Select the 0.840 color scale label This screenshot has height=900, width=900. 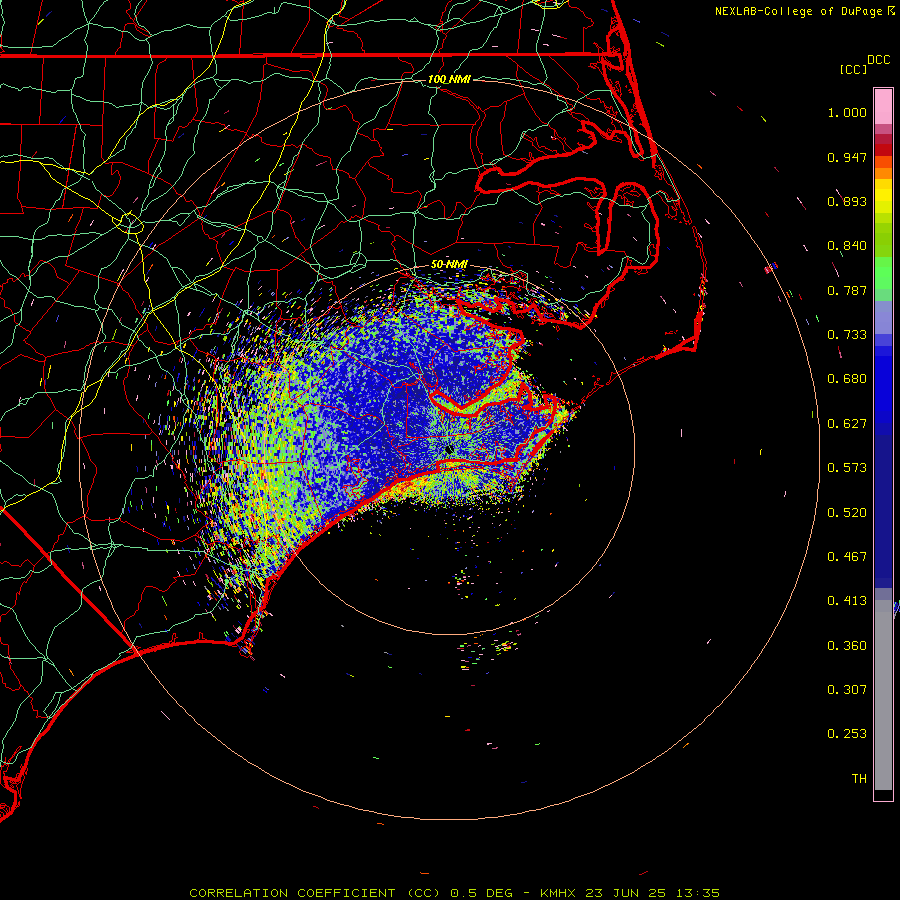pos(847,246)
